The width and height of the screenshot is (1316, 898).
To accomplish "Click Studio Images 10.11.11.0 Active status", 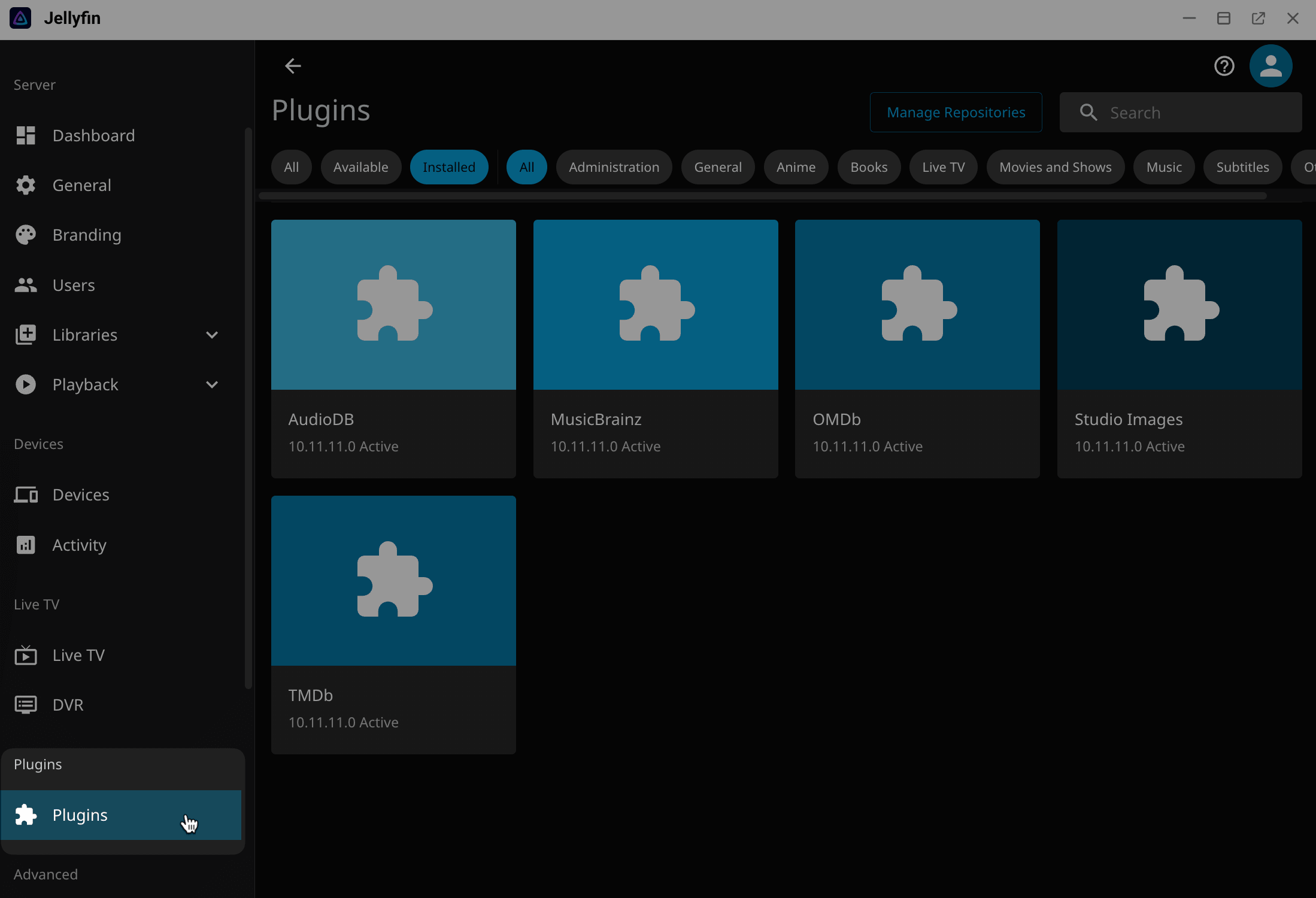I will tap(1130, 447).
